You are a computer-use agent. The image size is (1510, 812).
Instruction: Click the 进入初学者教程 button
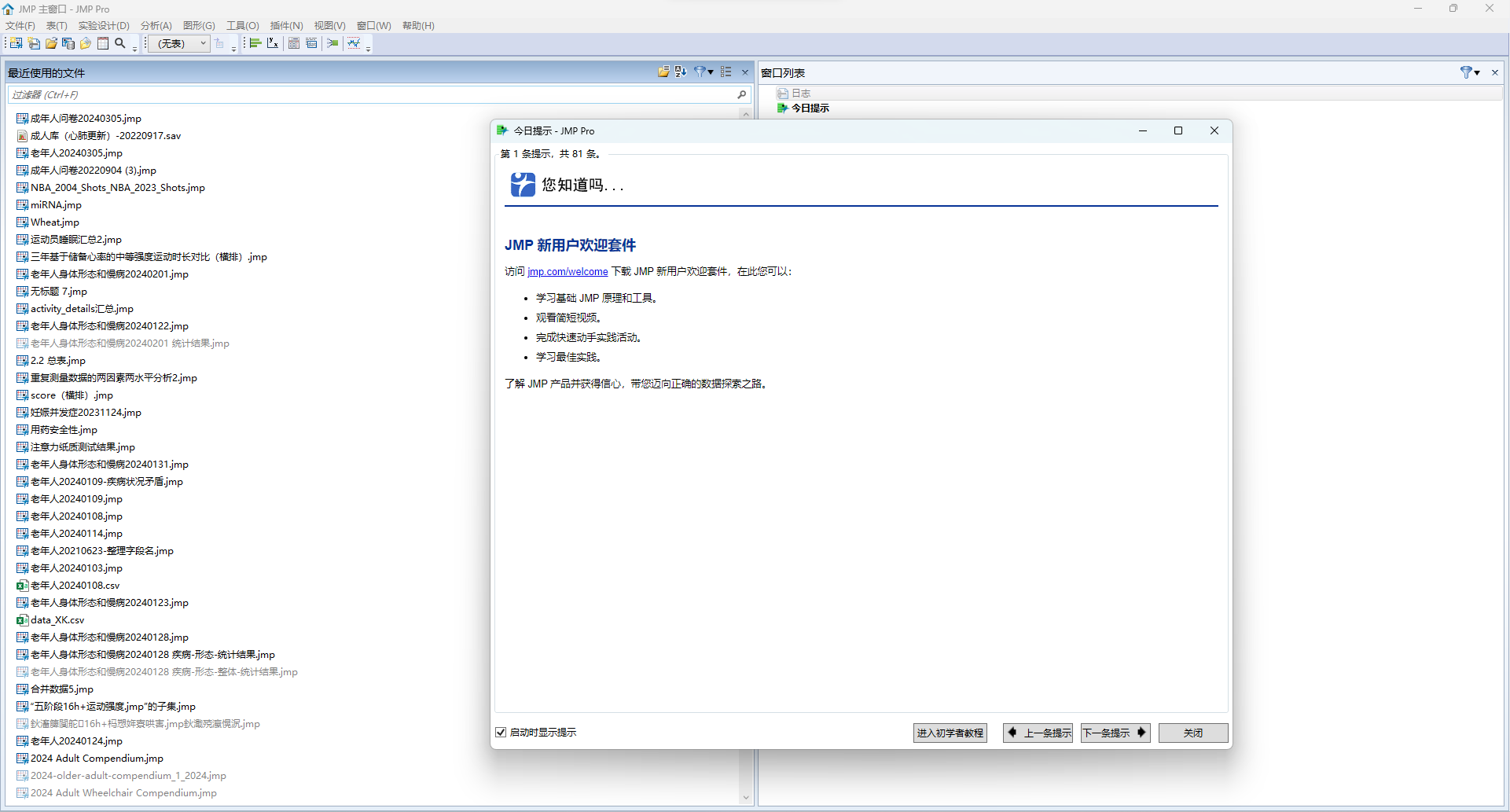point(950,733)
